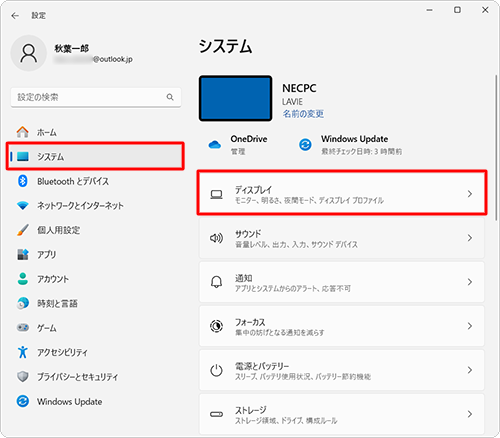The image size is (500, 438).
Task: Open Bluetooth とデバイス settings
Action: tap(95, 181)
